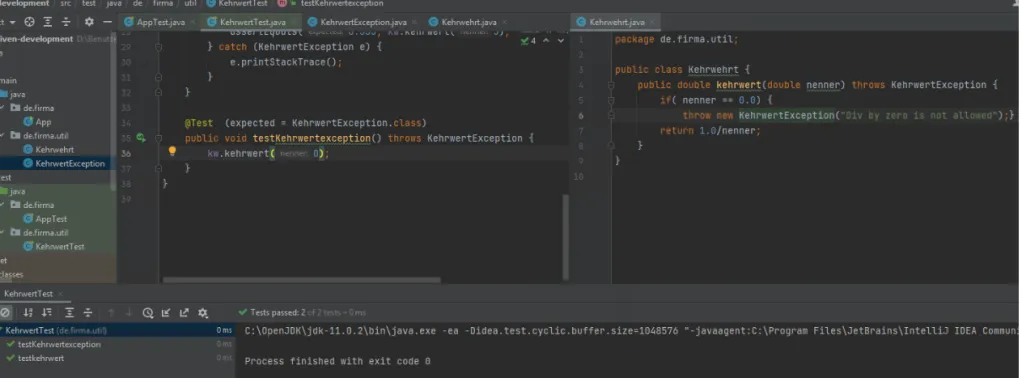Click the locate-in-project crosshair icon
Screen dimensions: 1022x378
tap(29, 22)
